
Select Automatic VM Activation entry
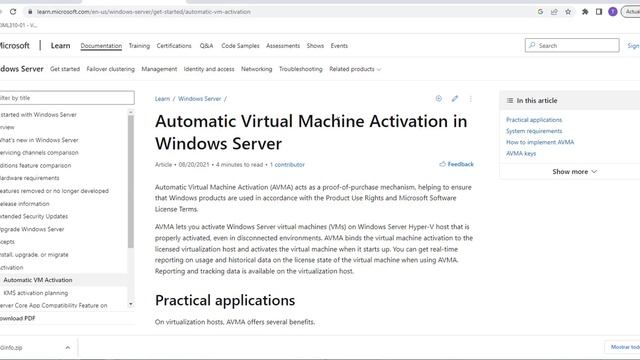(38, 280)
